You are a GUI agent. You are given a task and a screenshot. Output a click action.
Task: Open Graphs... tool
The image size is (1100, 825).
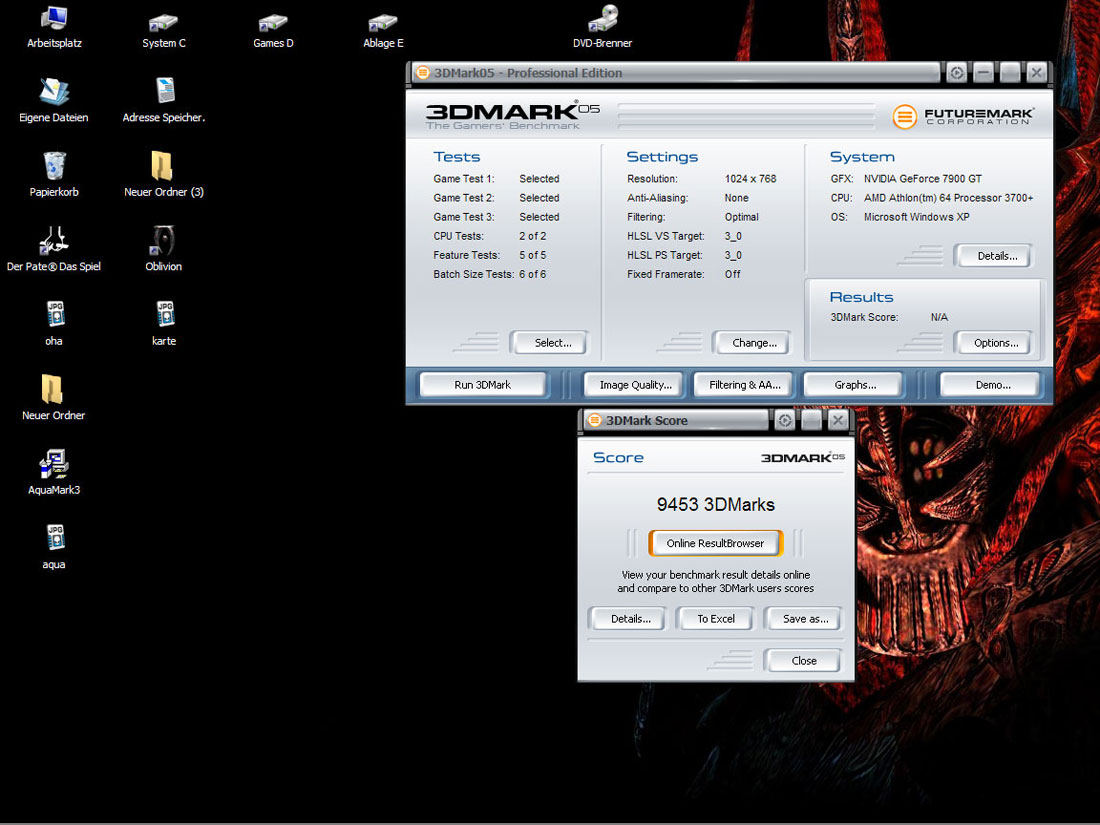(x=854, y=385)
